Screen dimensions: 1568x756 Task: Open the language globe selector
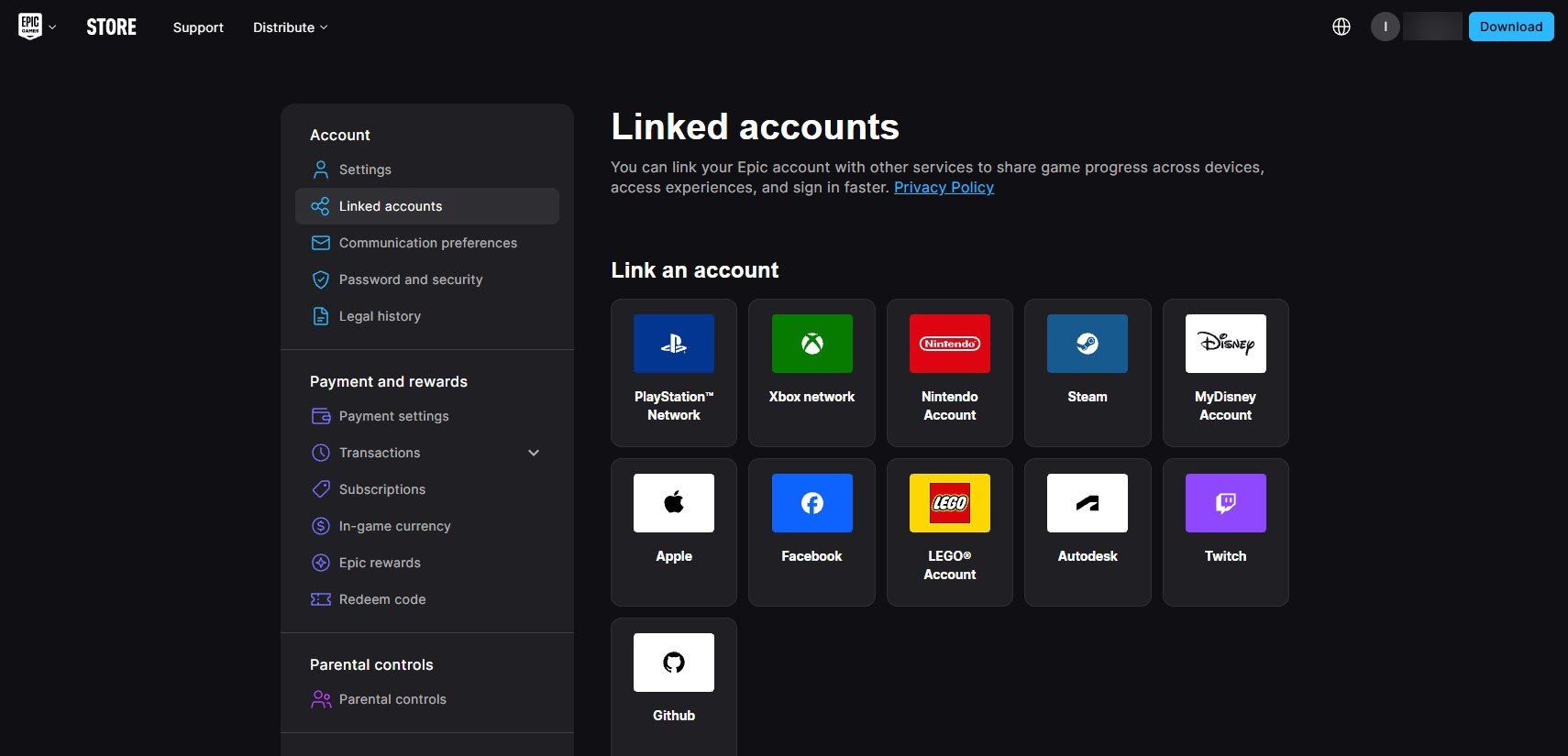(1342, 27)
